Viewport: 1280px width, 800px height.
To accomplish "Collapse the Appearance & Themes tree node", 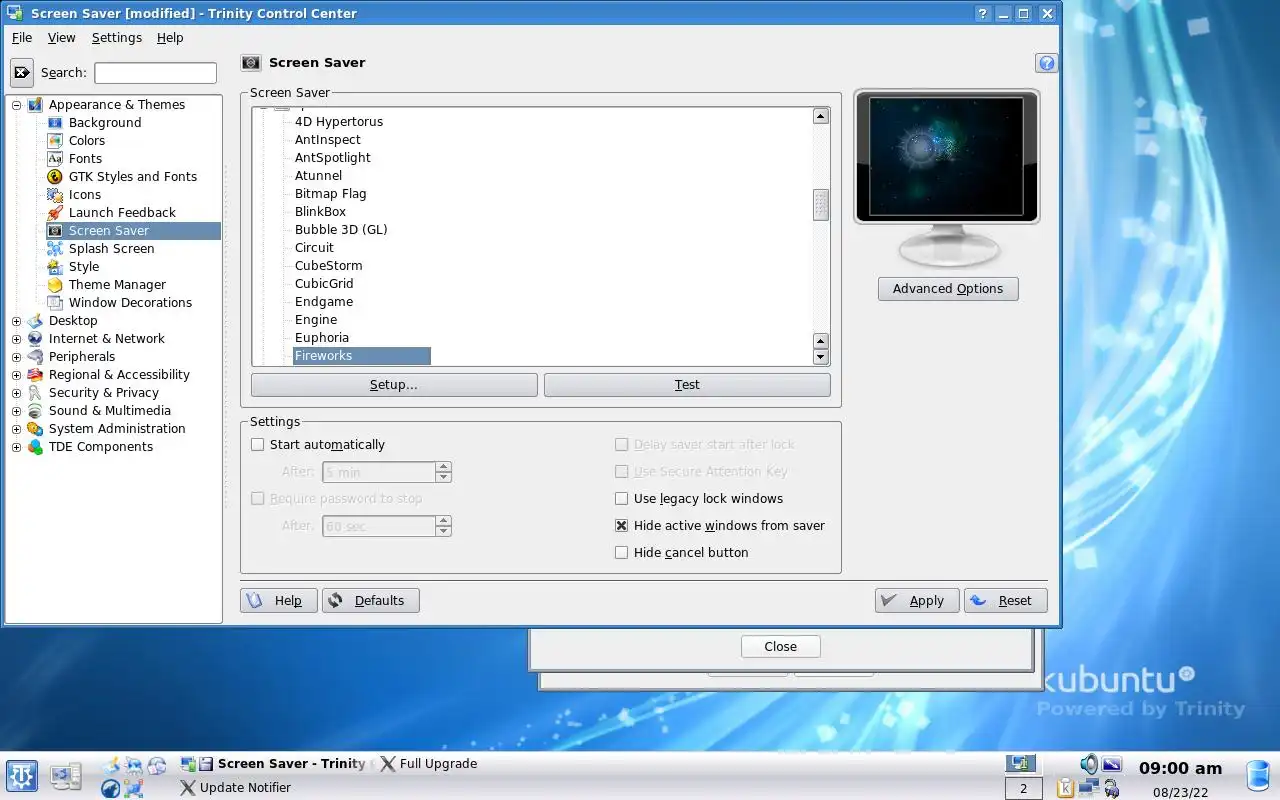I will click(16, 105).
